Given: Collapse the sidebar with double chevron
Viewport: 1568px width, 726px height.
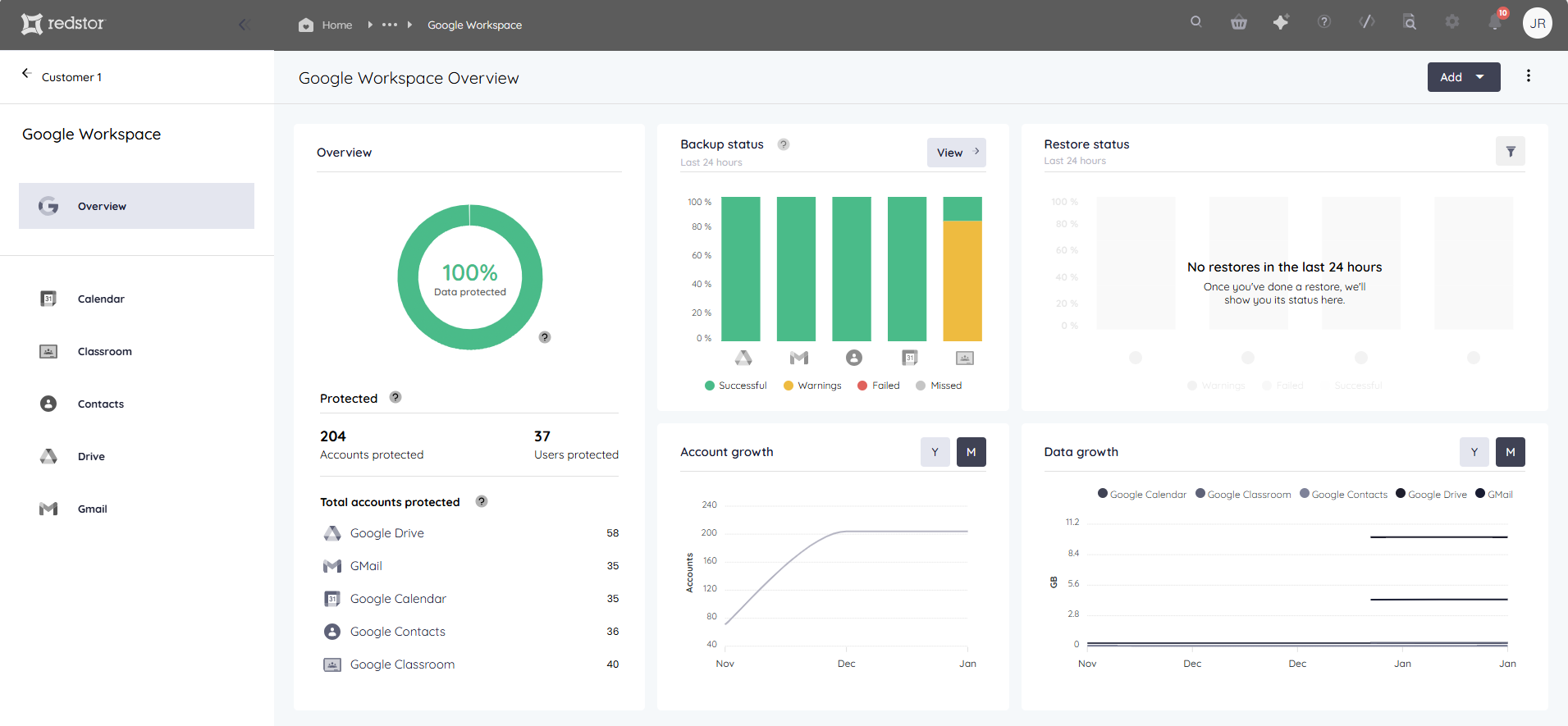Looking at the screenshot, I should click(x=244, y=25).
